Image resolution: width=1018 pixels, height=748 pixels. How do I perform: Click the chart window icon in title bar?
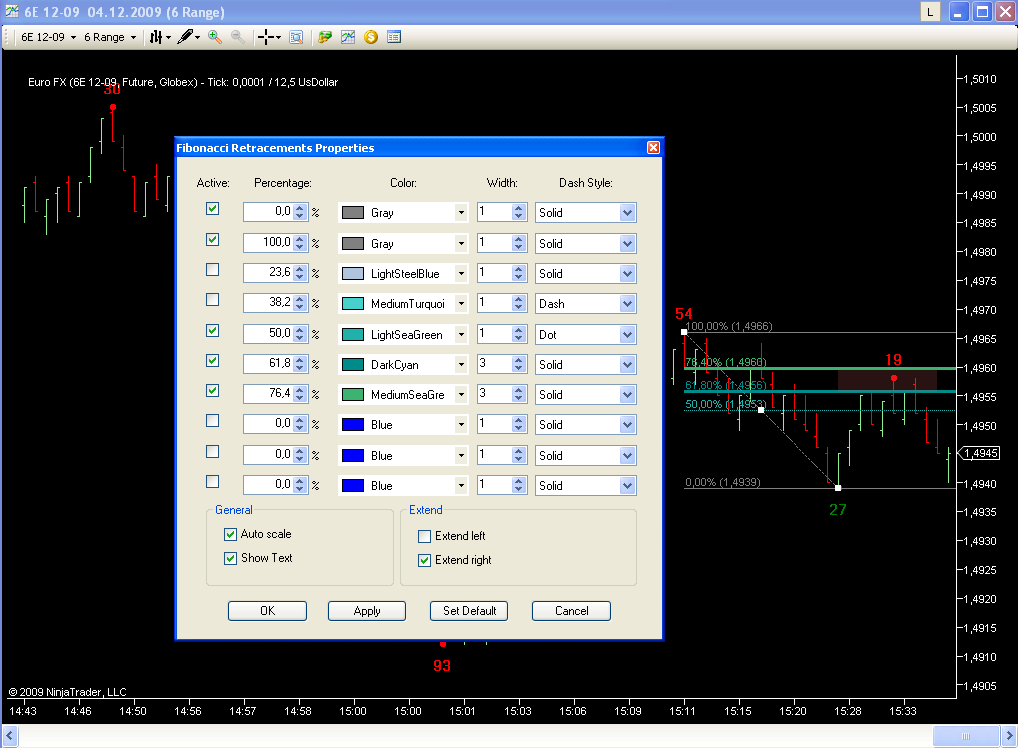[12, 11]
